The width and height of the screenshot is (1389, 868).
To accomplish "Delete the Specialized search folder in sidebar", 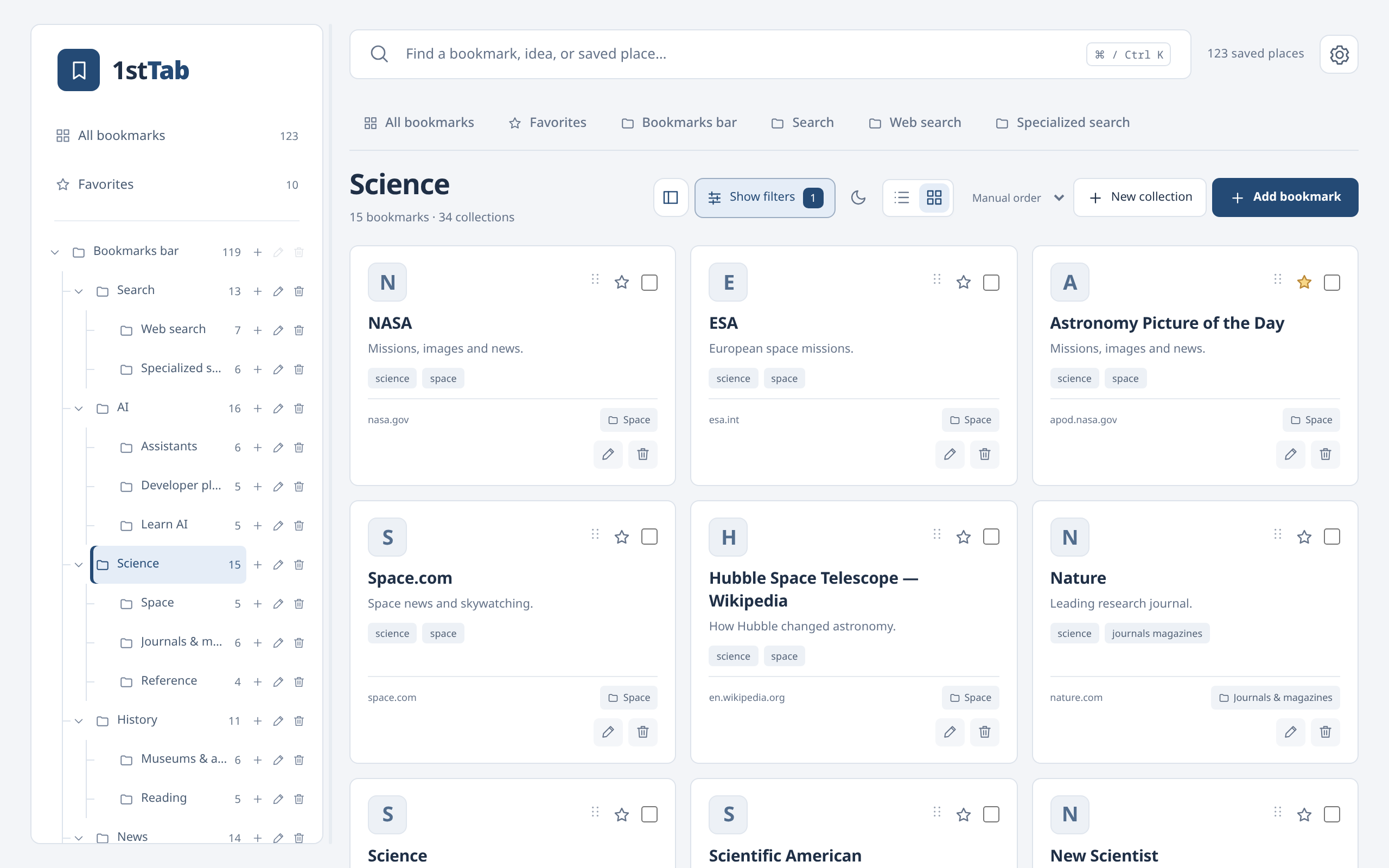I will (x=299, y=369).
